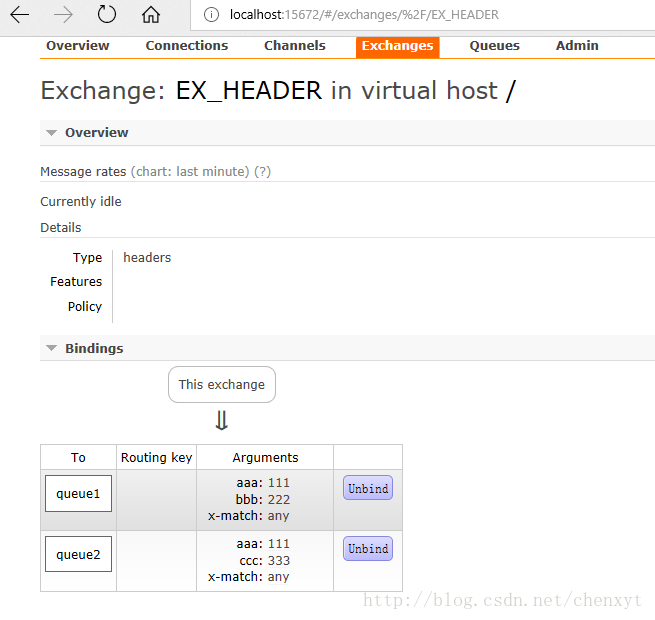
Task: Click the EX_HEADER exchange title
Action: coord(249,90)
